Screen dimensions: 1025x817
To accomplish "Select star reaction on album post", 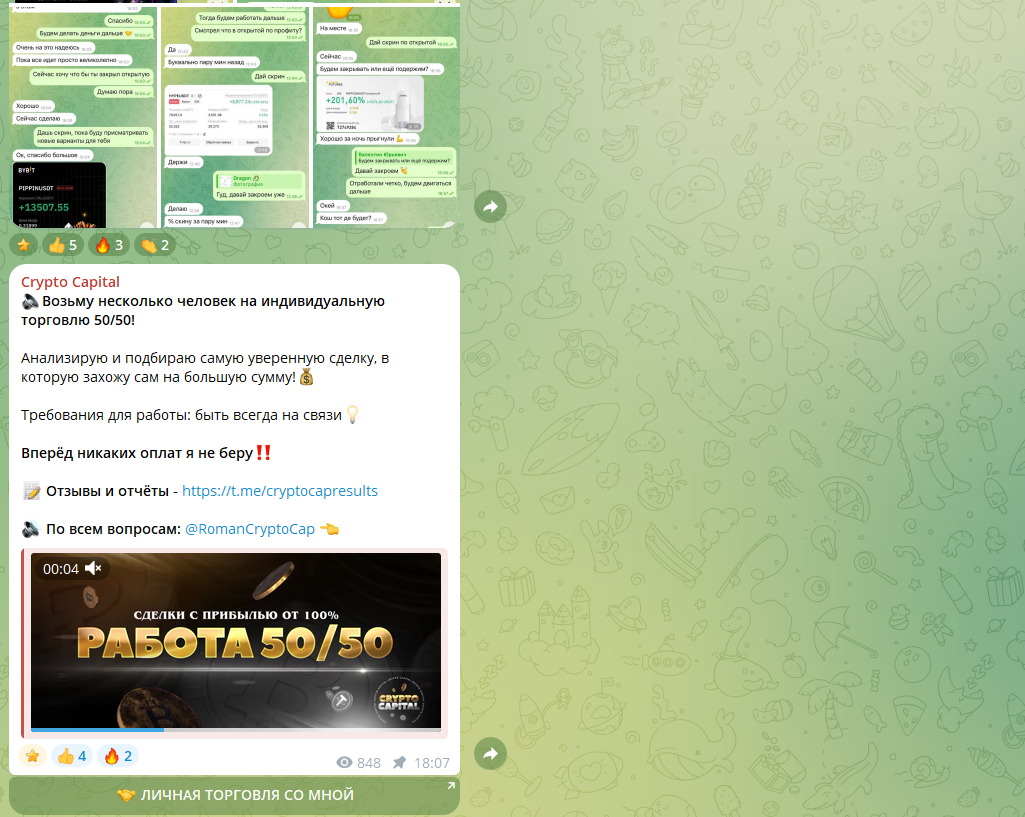I will point(24,245).
